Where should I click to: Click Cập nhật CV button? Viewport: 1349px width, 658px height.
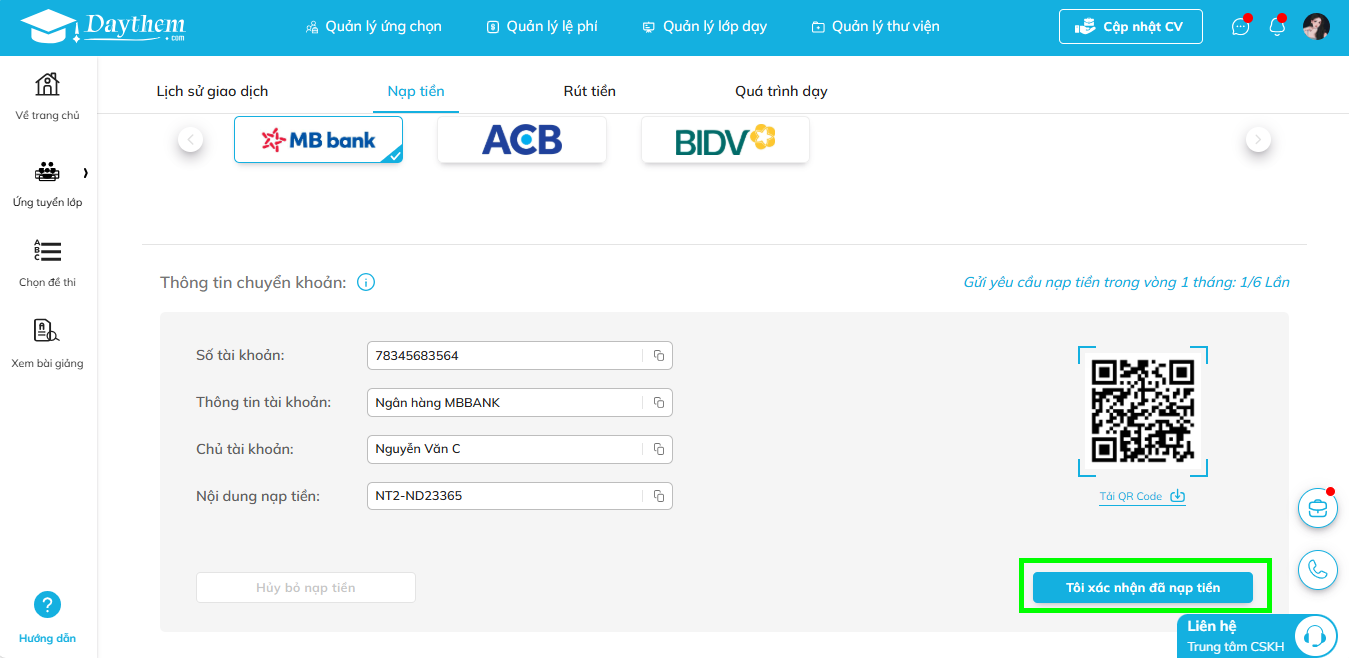[x=1130, y=27]
